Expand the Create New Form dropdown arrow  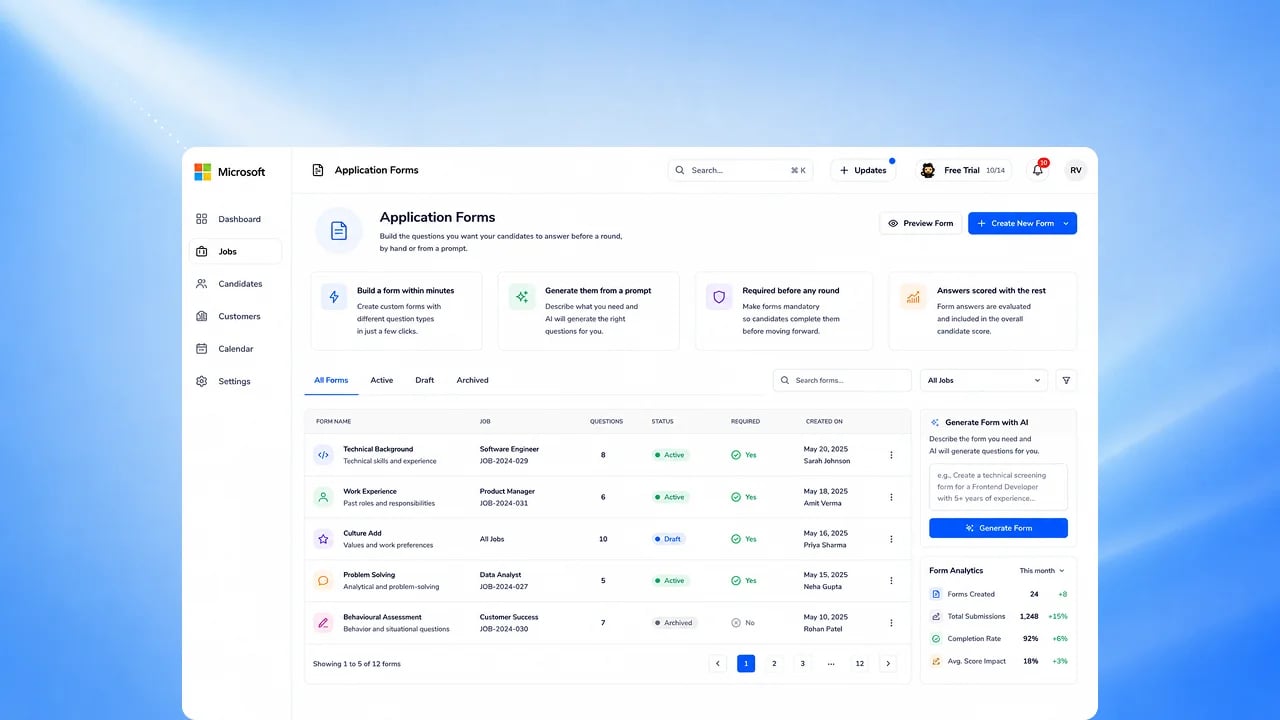click(x=1066, y=223)
